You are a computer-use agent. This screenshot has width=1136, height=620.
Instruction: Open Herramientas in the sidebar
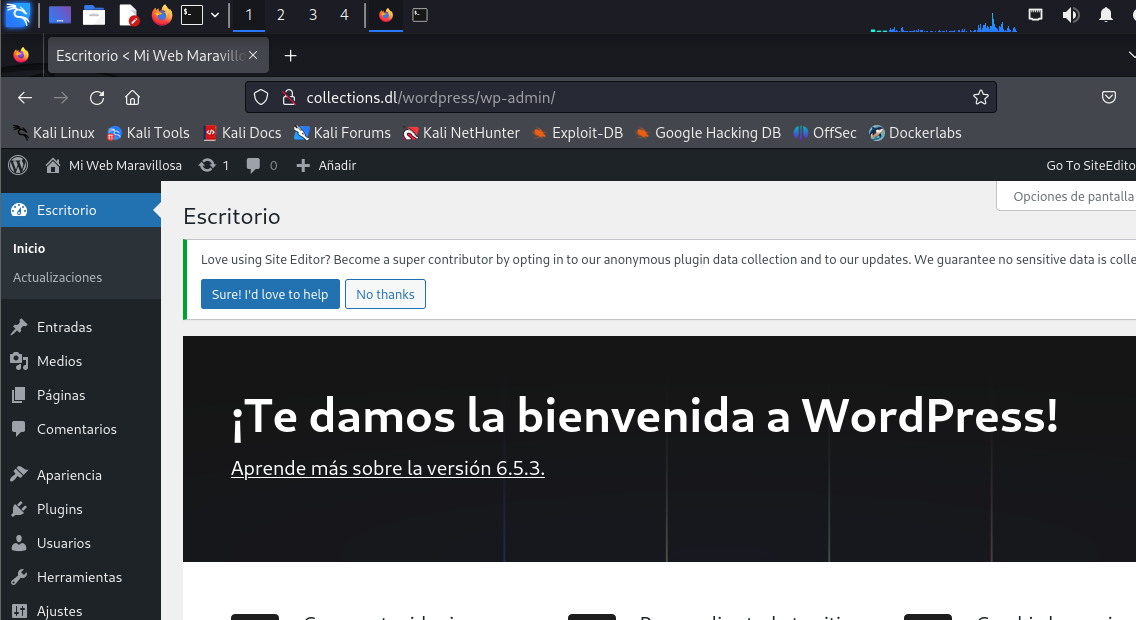coord(80,577)
